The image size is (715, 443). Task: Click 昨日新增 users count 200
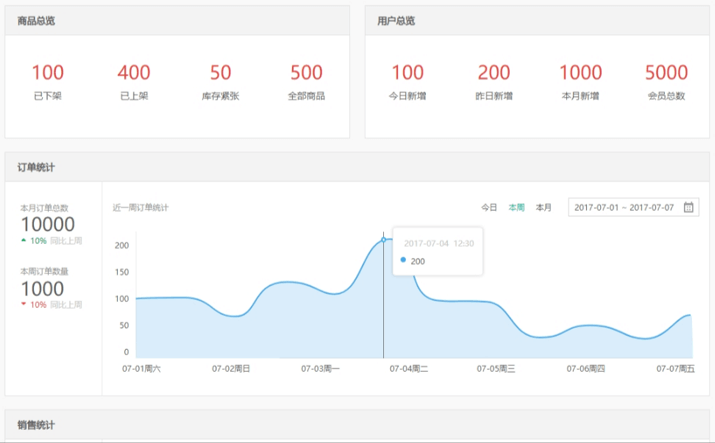click(x=494, y=72)
